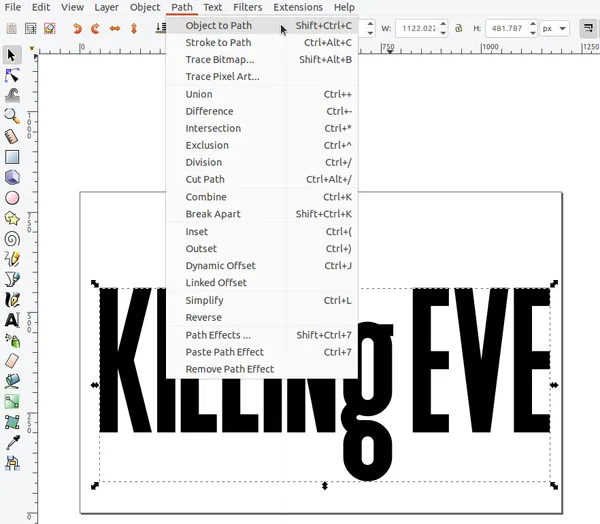Click the H height input field
The width and height of the screenshot is (600, 524).
point(507,29)
